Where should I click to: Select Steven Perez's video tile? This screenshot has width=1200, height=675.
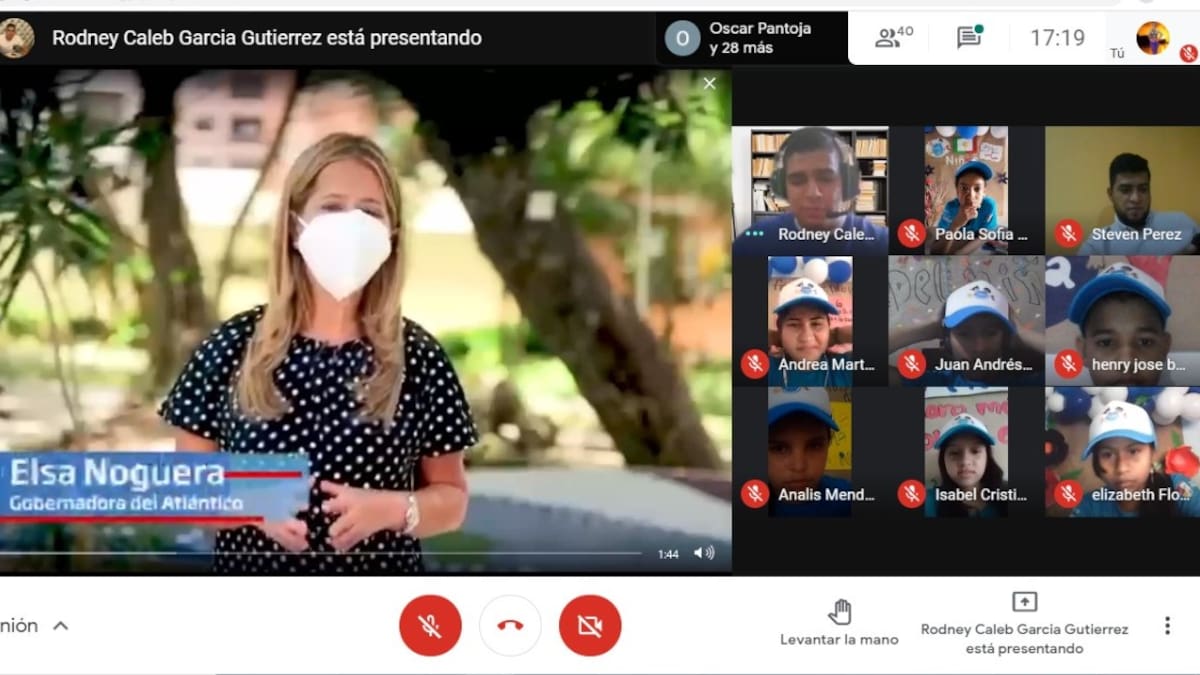point(1121,190)
